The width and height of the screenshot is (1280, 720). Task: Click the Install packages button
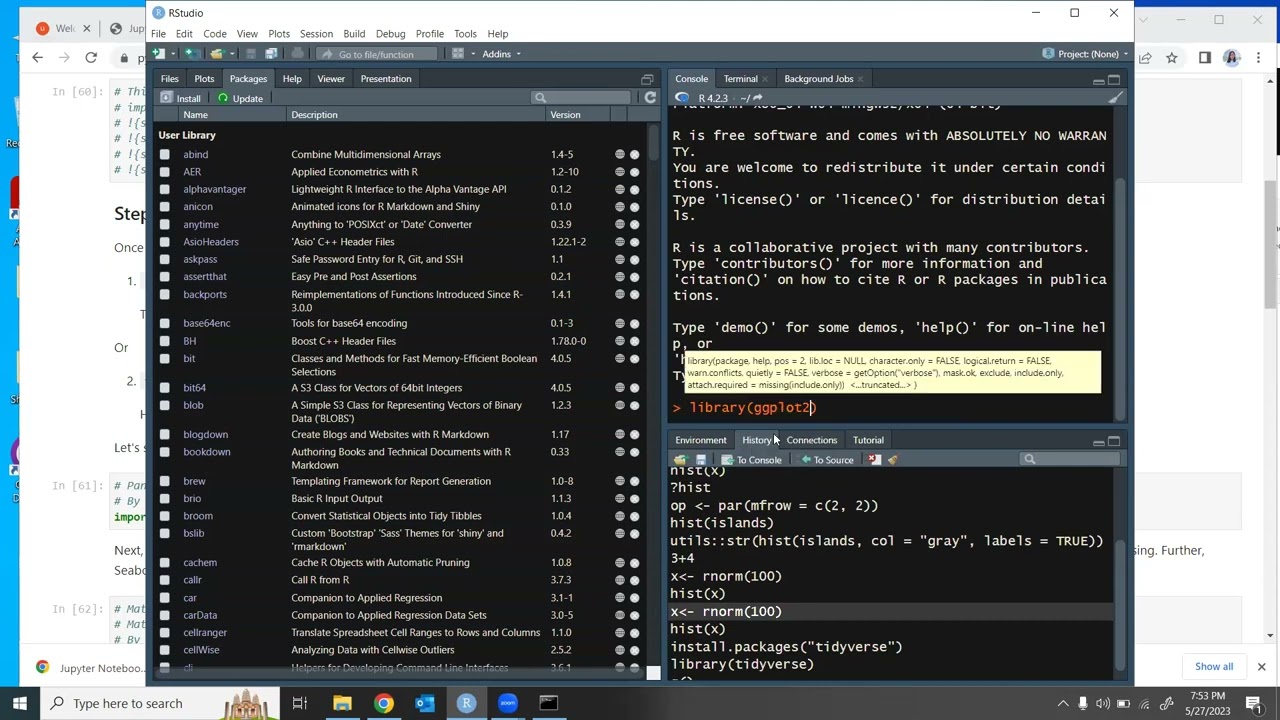[180, 98]
